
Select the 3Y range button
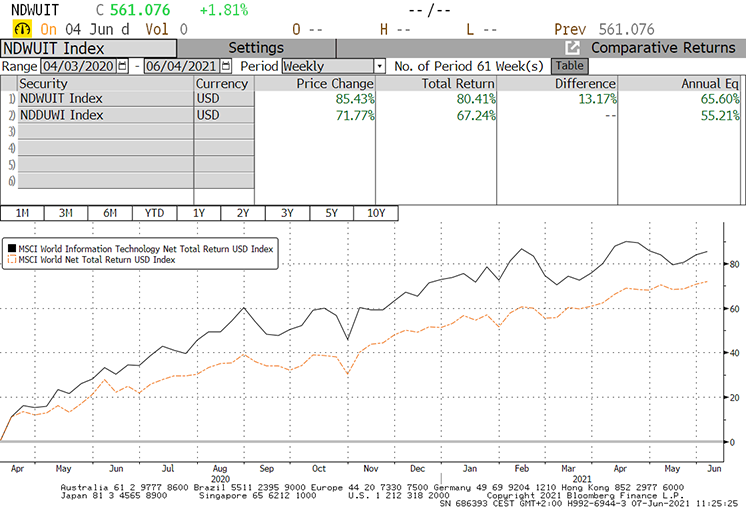tap(287, 213)
